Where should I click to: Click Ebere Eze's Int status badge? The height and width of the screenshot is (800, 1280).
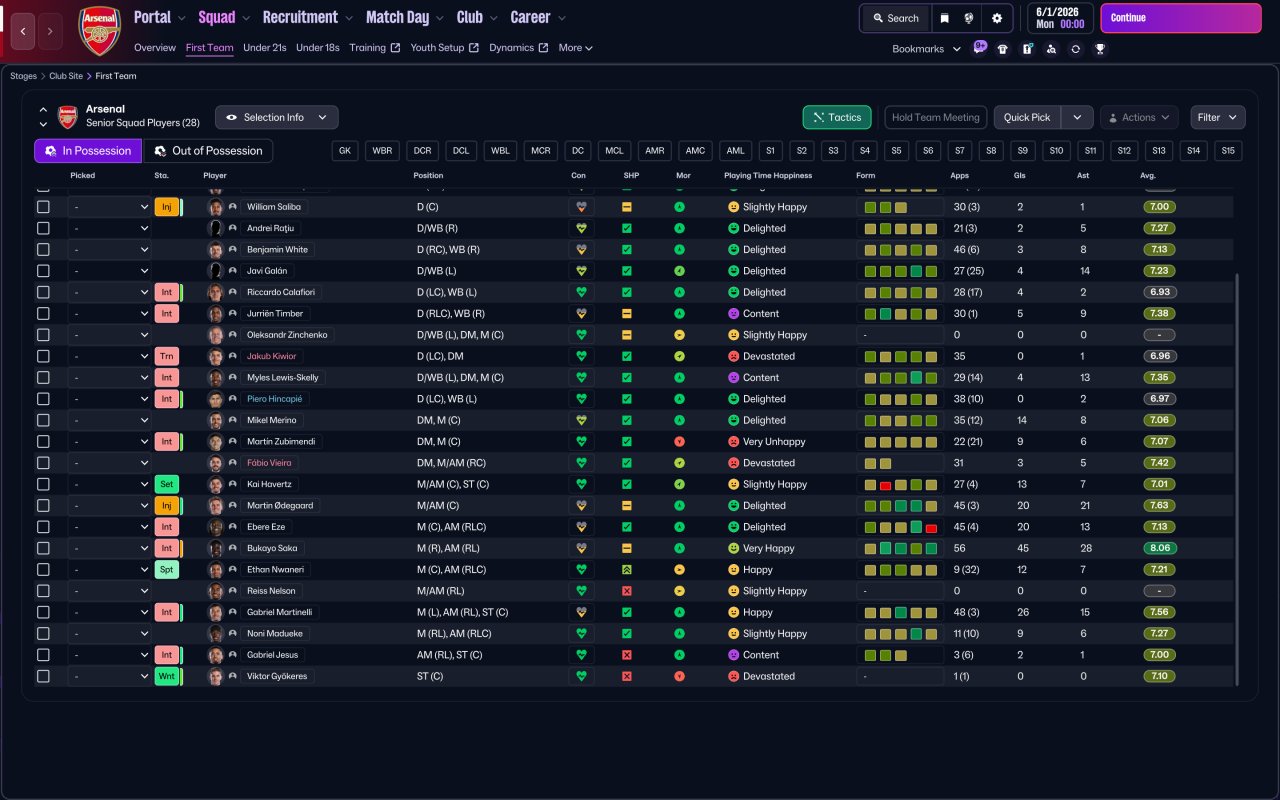click(167, 527)
